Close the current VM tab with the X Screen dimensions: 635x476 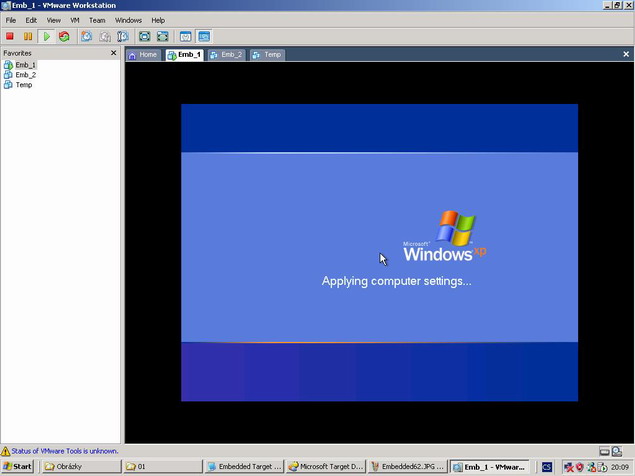tap(626, 54)
